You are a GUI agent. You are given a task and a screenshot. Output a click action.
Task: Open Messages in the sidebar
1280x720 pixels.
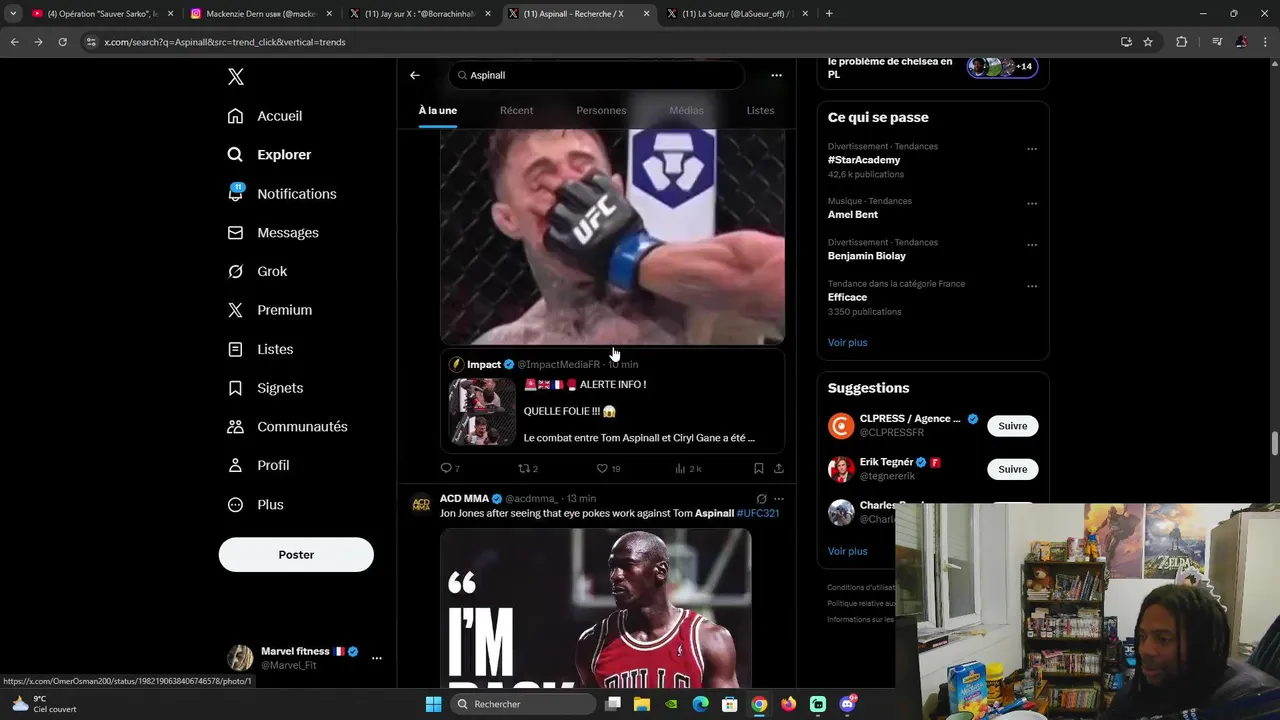273,233
